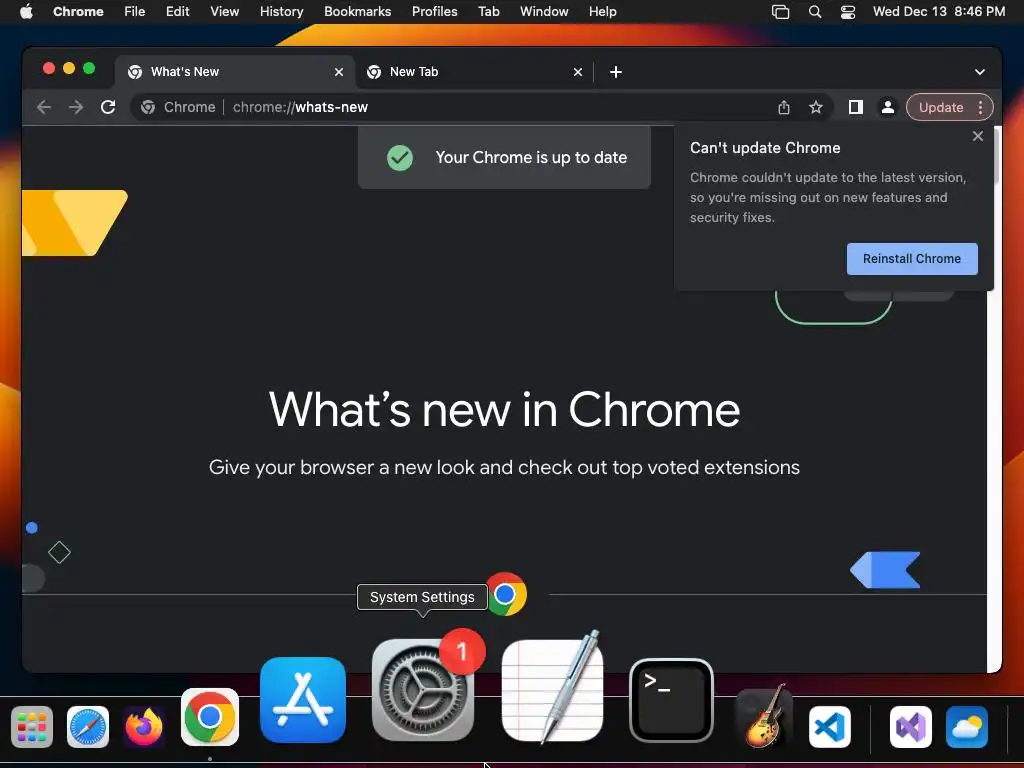Reload the What's New page

click(x=108, y=107)
